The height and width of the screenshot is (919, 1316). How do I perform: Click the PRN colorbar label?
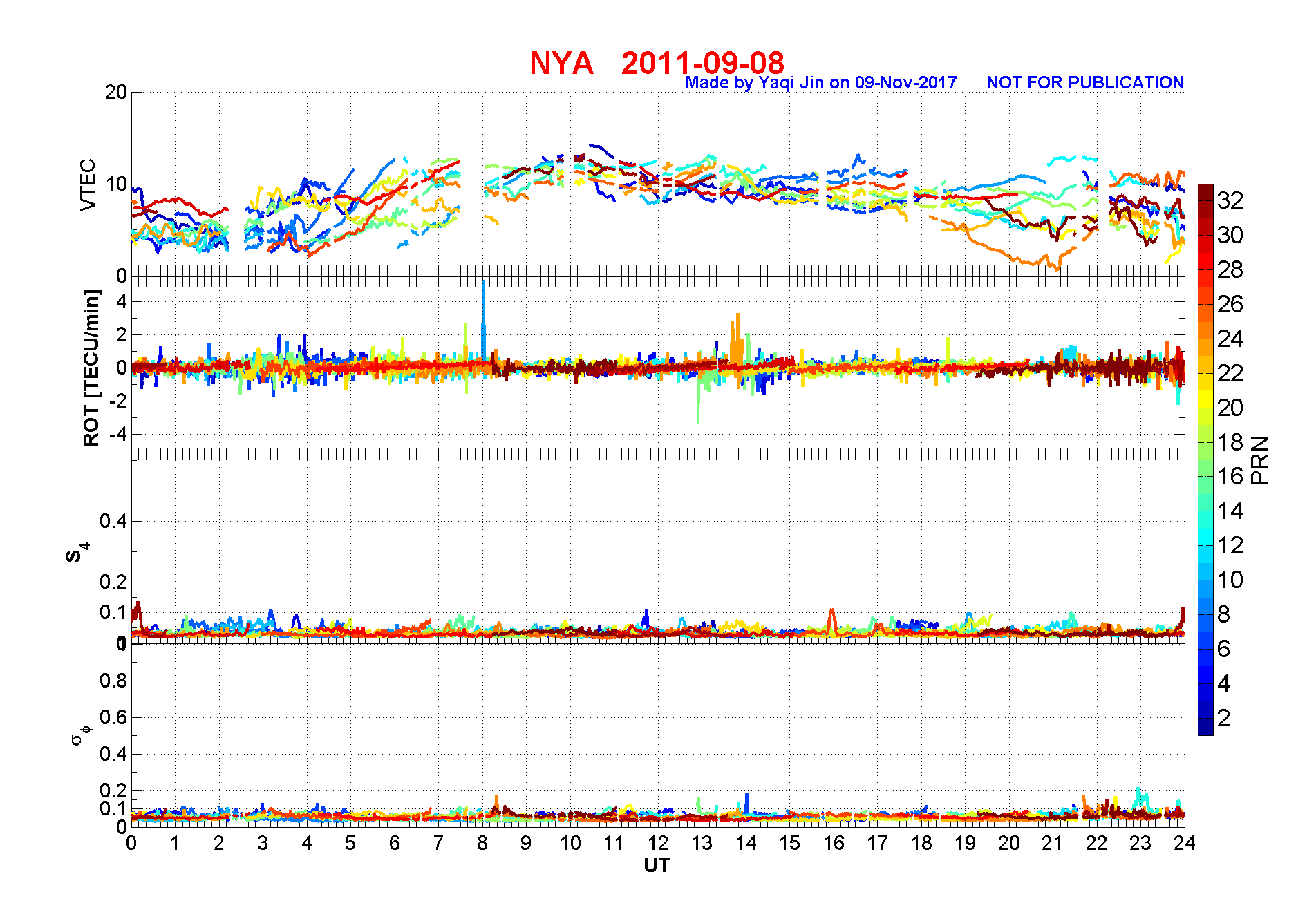(1261, 460)
